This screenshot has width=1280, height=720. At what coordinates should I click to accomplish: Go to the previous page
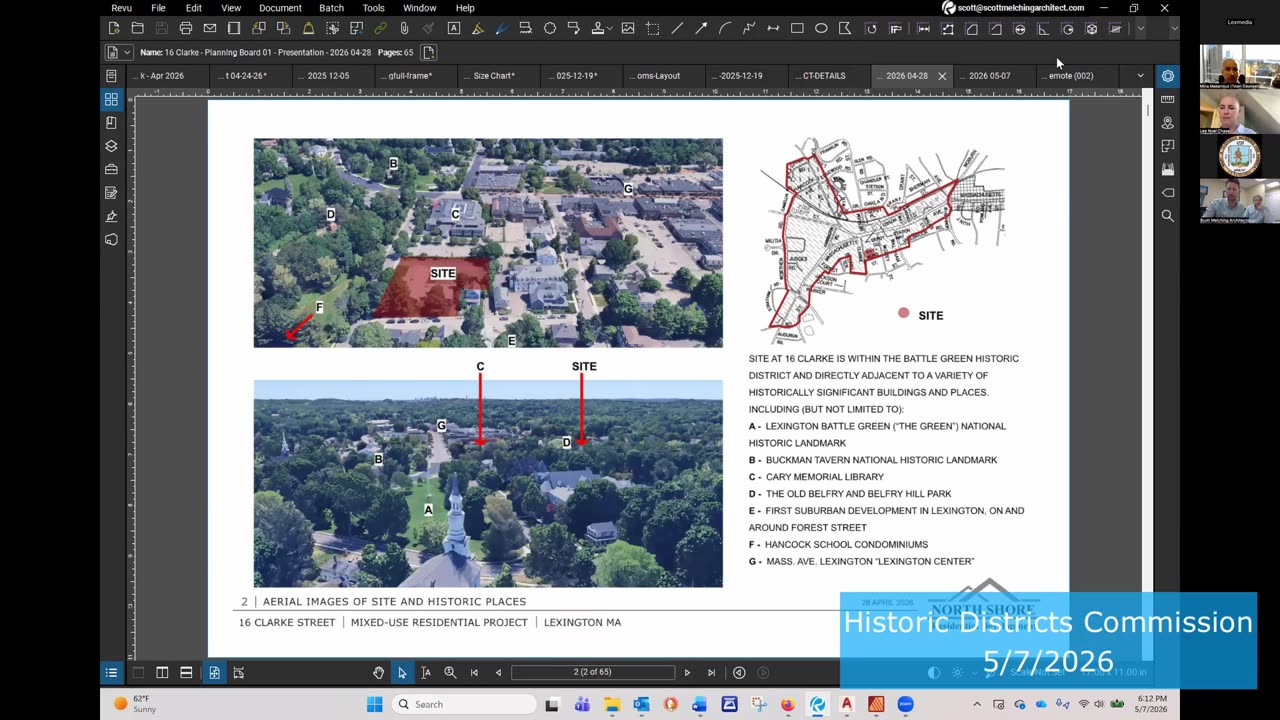click(x=498, y=673)
